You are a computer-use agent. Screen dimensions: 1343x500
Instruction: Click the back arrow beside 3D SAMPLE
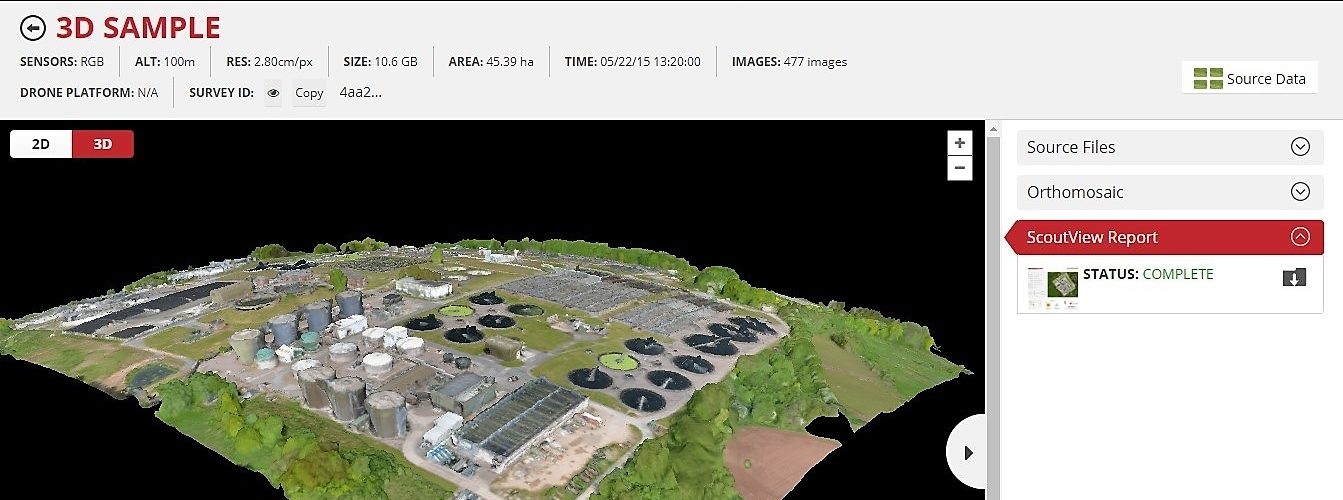pos(33,28)
